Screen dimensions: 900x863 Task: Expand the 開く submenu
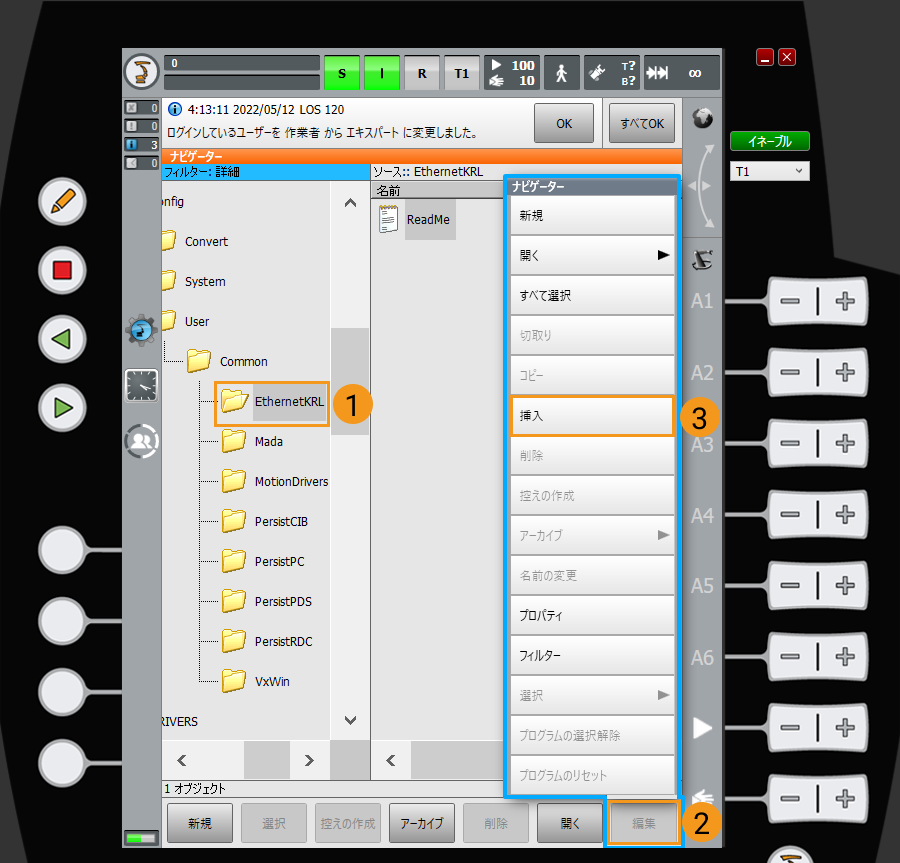[x=592, y=255]
